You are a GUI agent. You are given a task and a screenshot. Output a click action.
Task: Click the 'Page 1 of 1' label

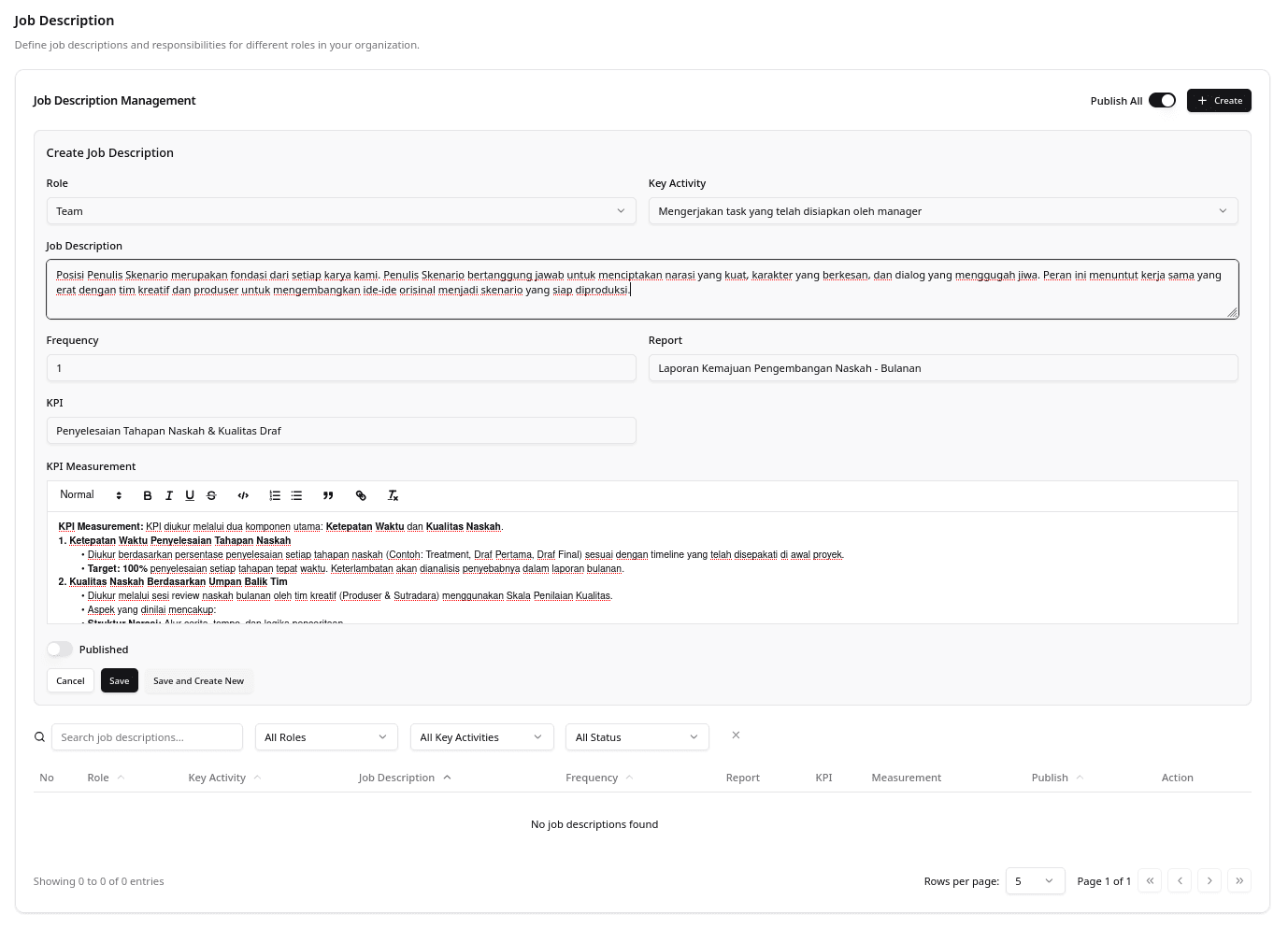tap(1104, 881)
